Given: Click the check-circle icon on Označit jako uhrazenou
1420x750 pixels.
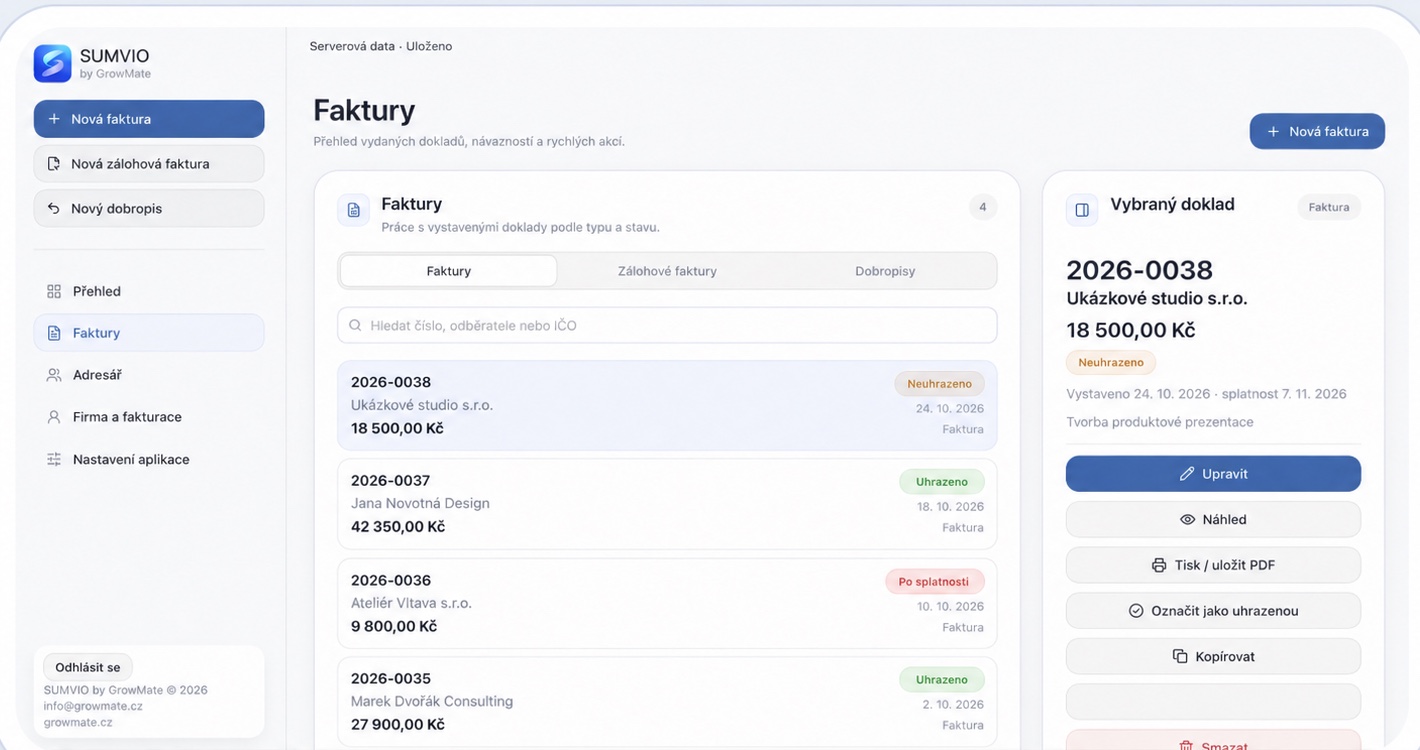Looking at the screenshot, I should [1136, 611].
